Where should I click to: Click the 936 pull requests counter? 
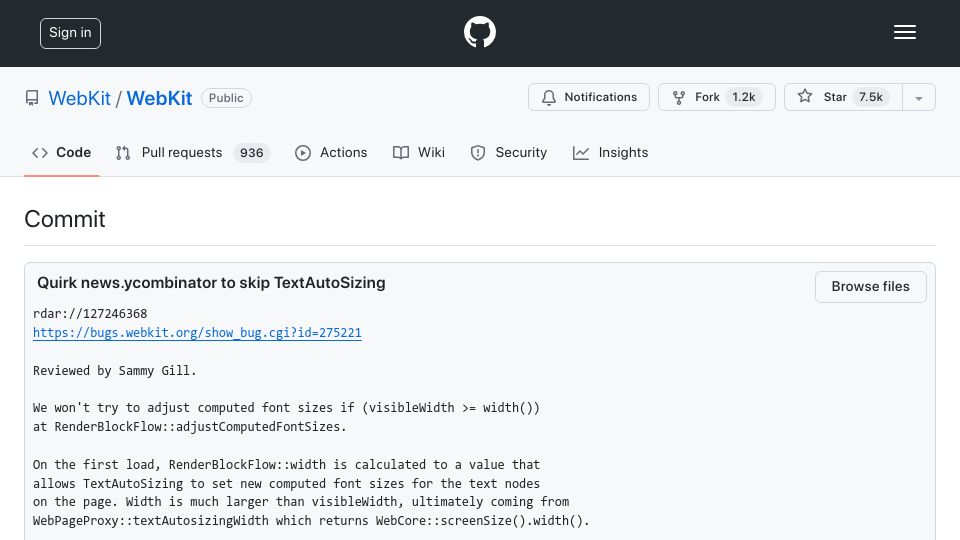click(252, 152)
